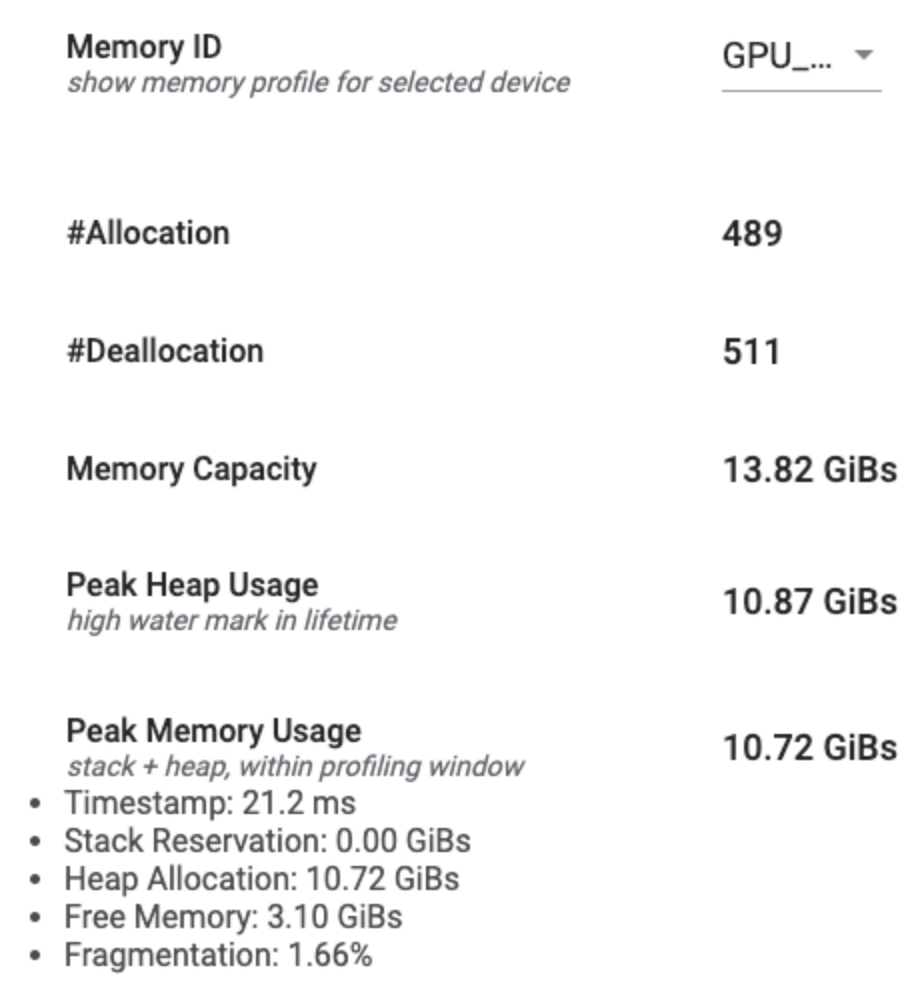Screen dimensions: 916x986
Task: Select the #Allocation label
Action: click(x=148, y=233)
